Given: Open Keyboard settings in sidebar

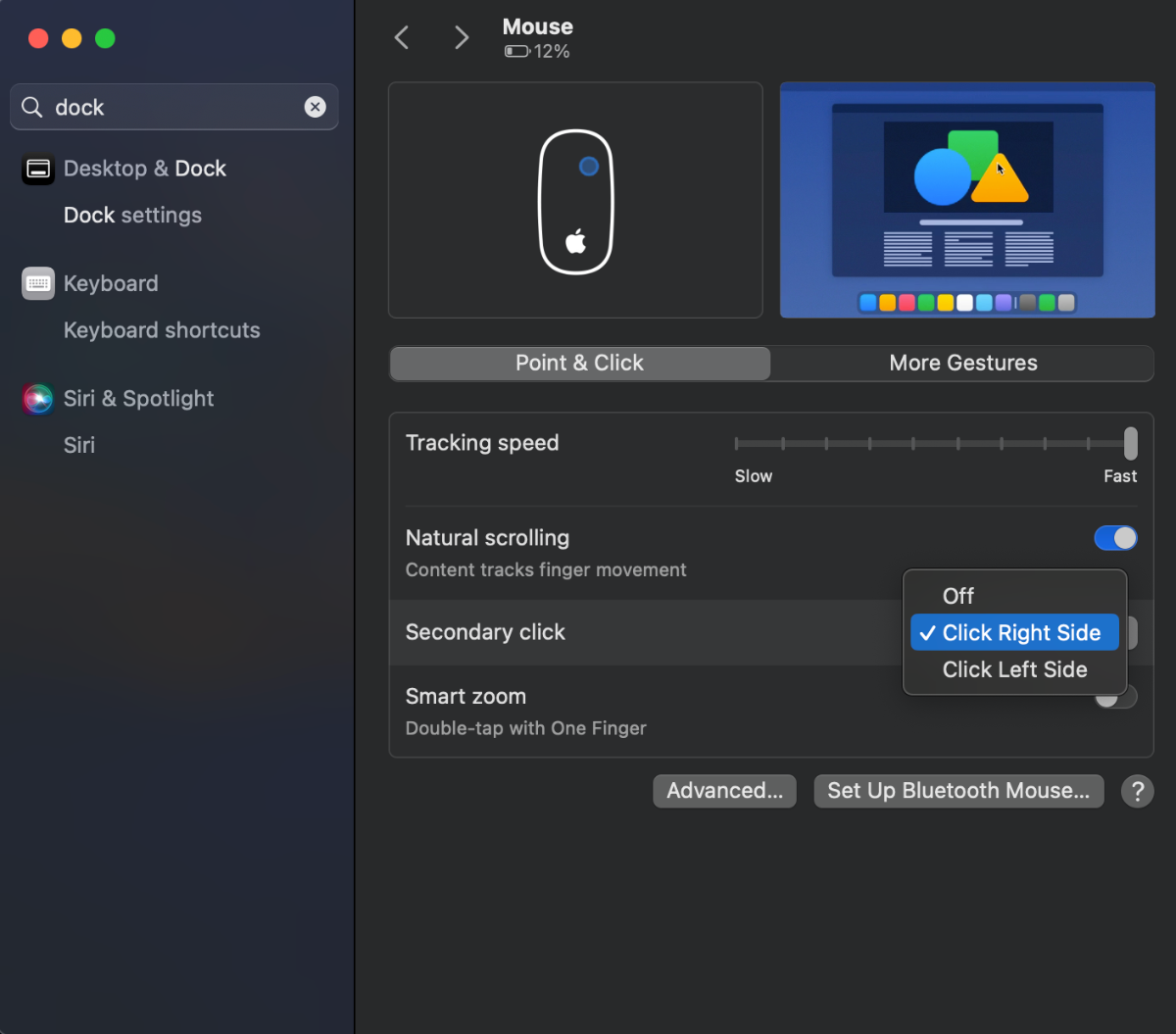Looking at the screenshot, I should (x=111, y=283).
